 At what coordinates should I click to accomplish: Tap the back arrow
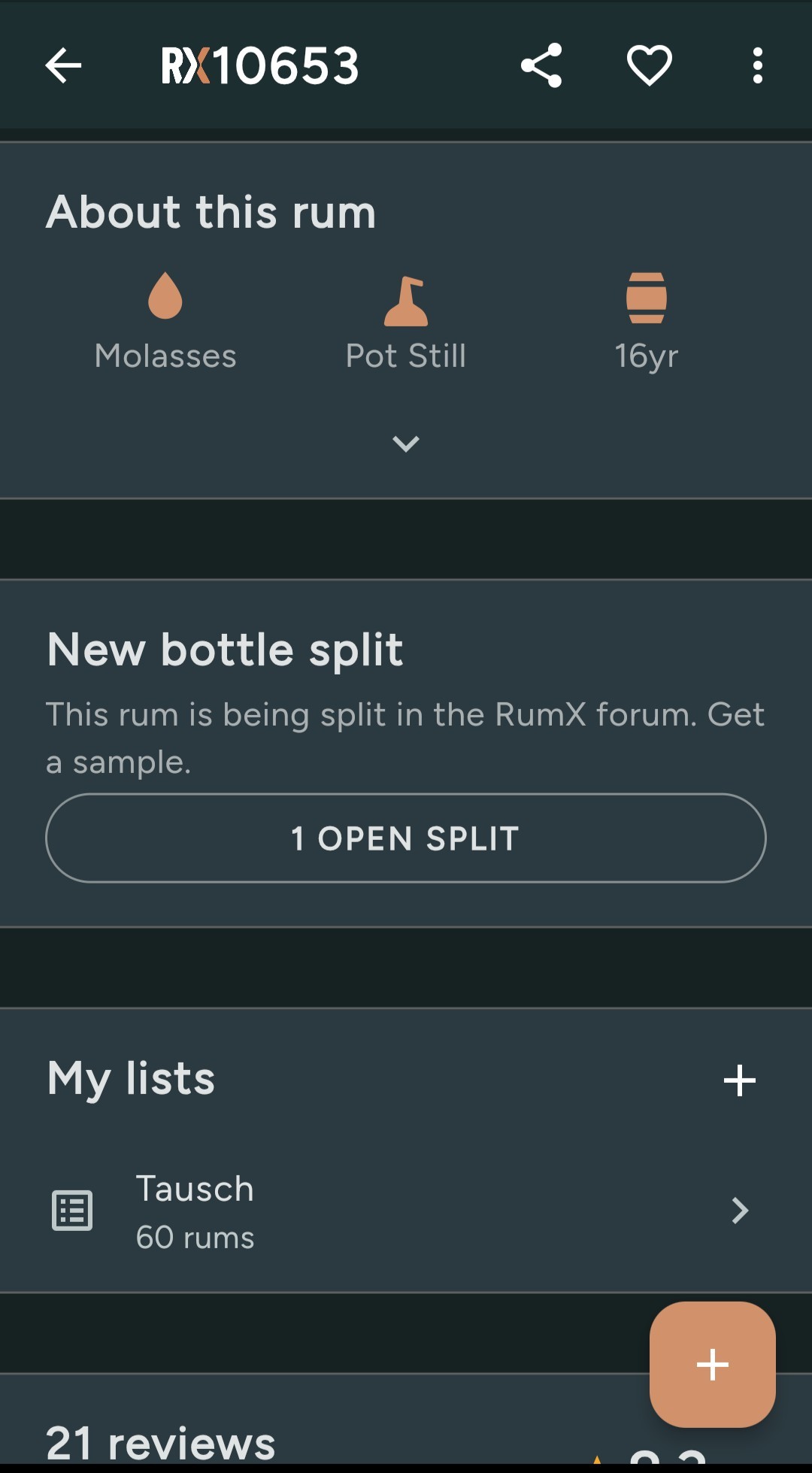tap(63, 65)
